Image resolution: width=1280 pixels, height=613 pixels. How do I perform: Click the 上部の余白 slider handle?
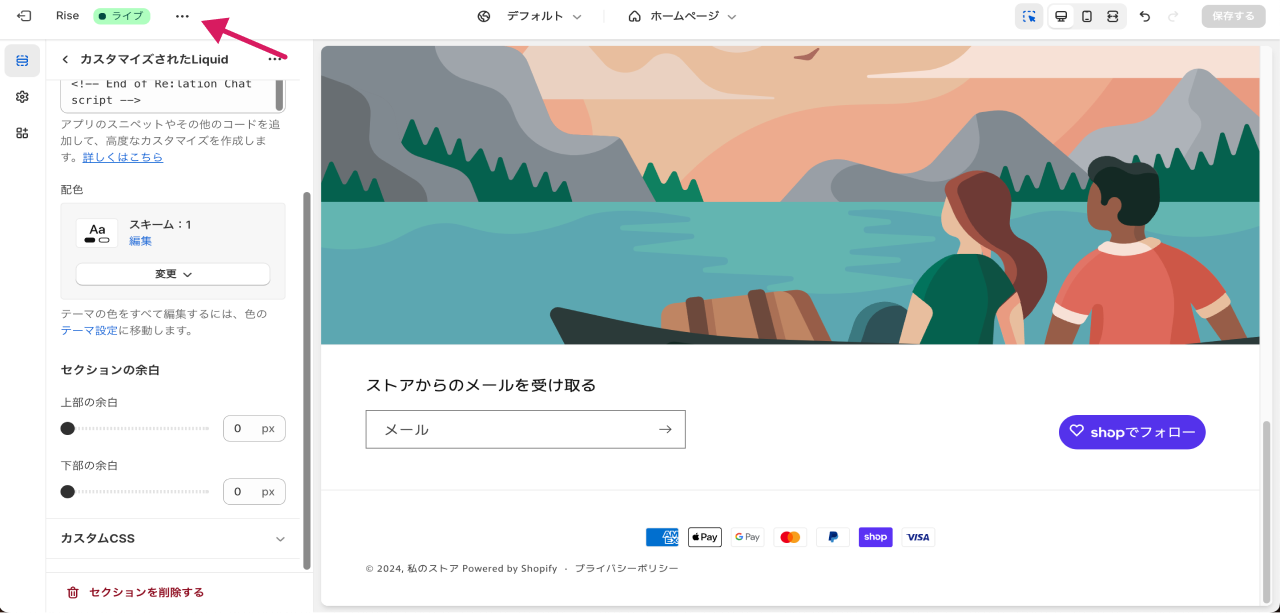coord(67,429)
